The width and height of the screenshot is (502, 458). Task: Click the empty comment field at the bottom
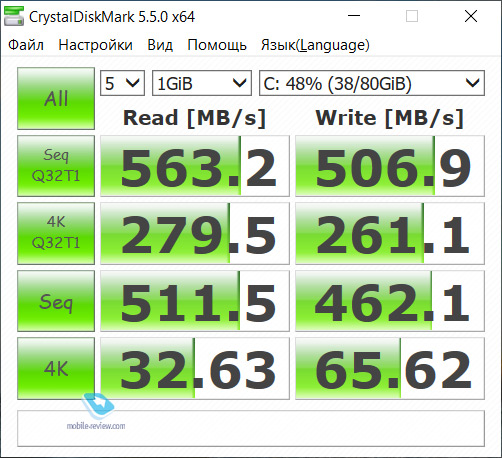pos(251,428)
